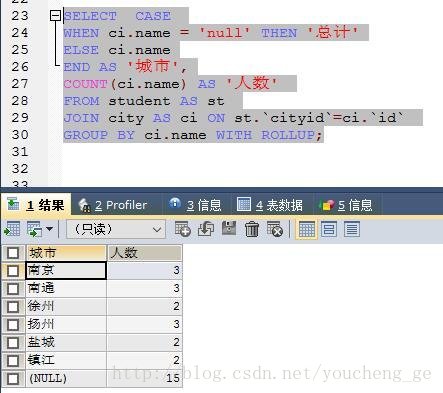
Task: Click line number 23 in the gutter
Action: (x=20, y=16)
